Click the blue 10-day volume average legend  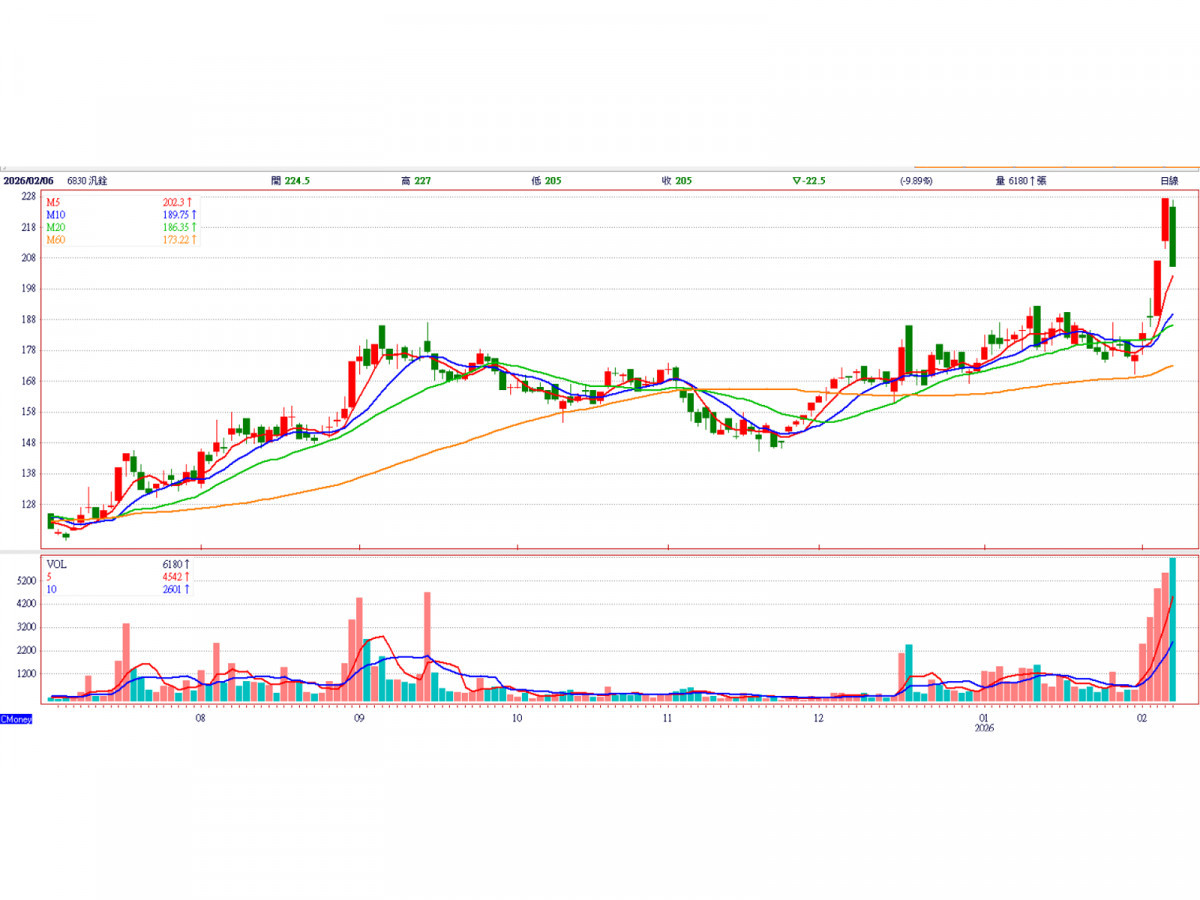[51, 590]
